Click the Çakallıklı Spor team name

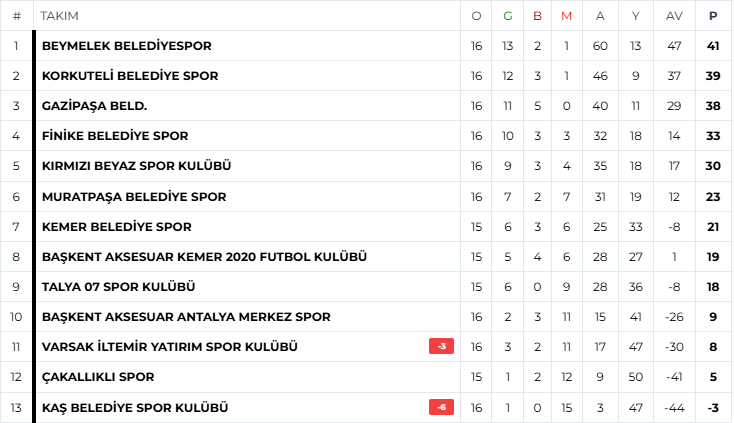pos(97,377)
